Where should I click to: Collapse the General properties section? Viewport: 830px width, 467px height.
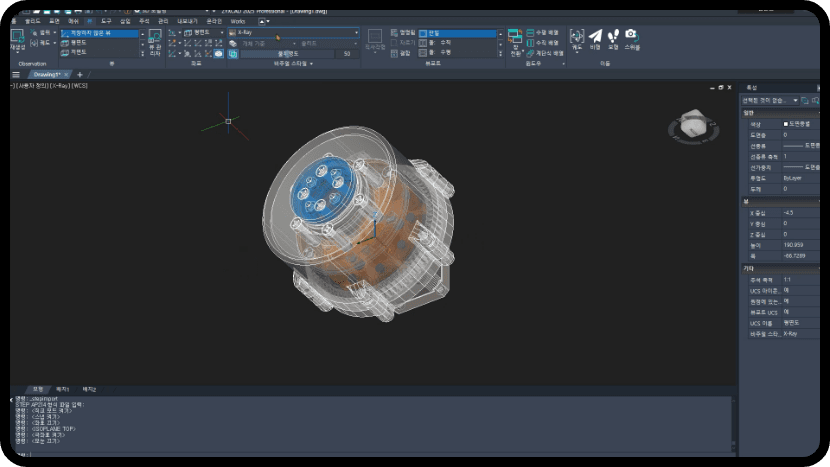click(748, 112)
